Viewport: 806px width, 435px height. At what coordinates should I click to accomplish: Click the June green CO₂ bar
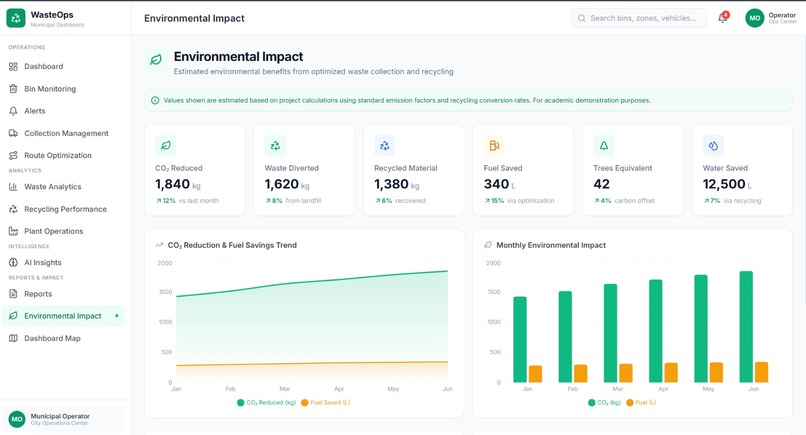click(746, 327)
